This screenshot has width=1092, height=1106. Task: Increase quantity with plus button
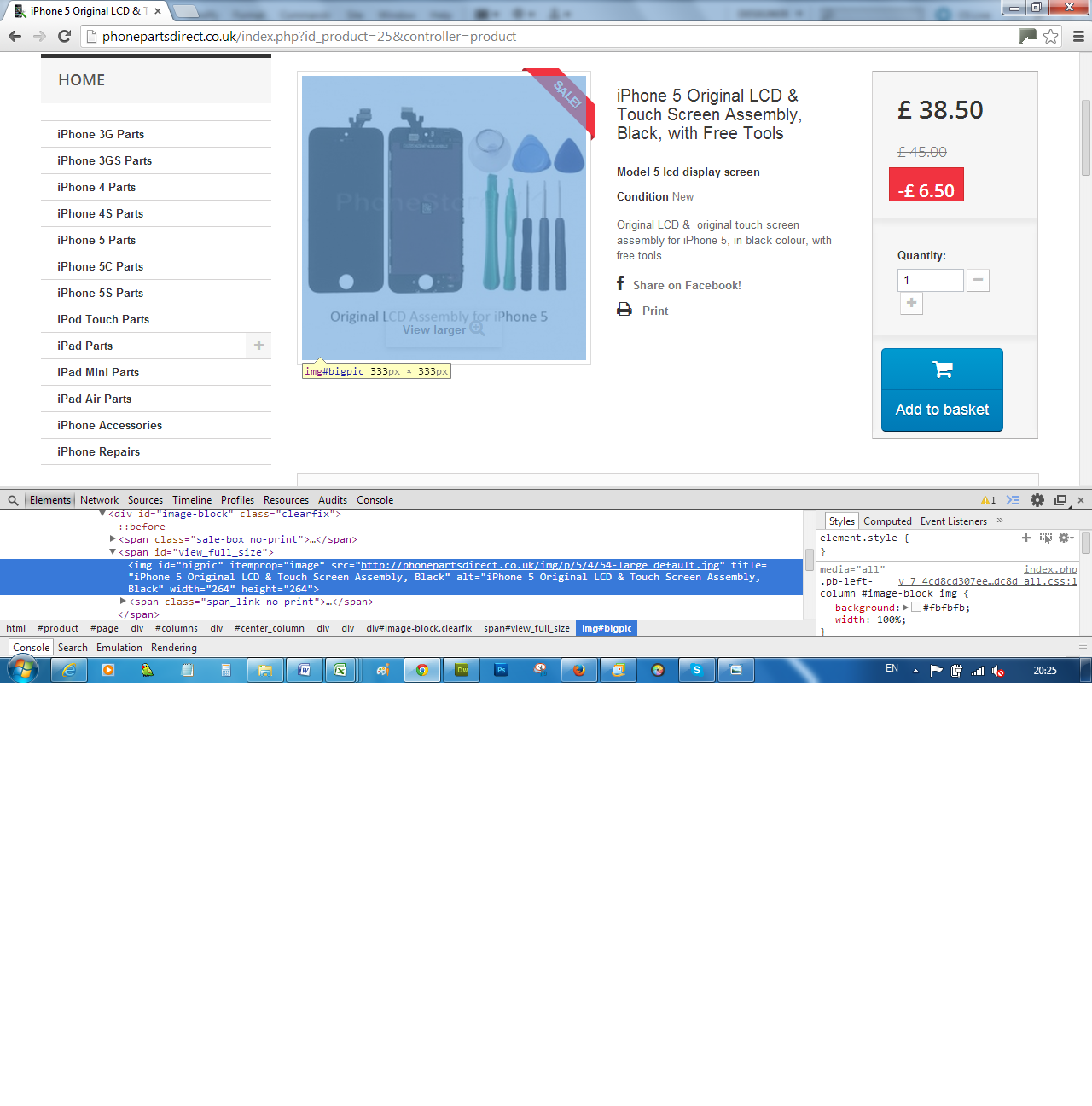(x=911, y=303)
